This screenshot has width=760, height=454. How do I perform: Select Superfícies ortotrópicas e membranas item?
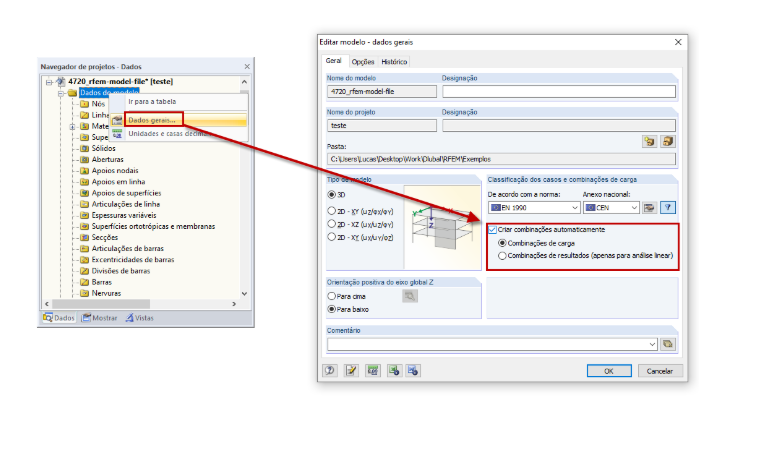point(153,226)
